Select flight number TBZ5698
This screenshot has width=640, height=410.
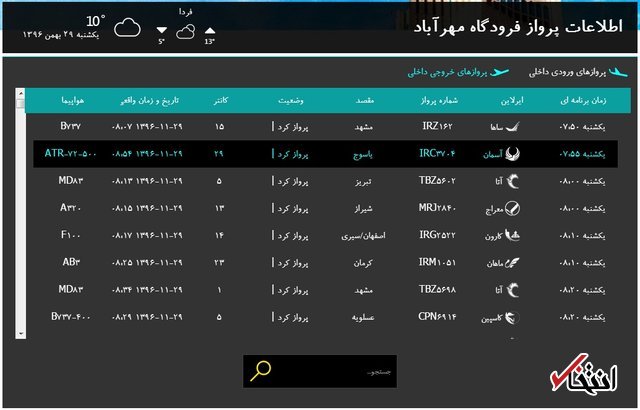437,290
